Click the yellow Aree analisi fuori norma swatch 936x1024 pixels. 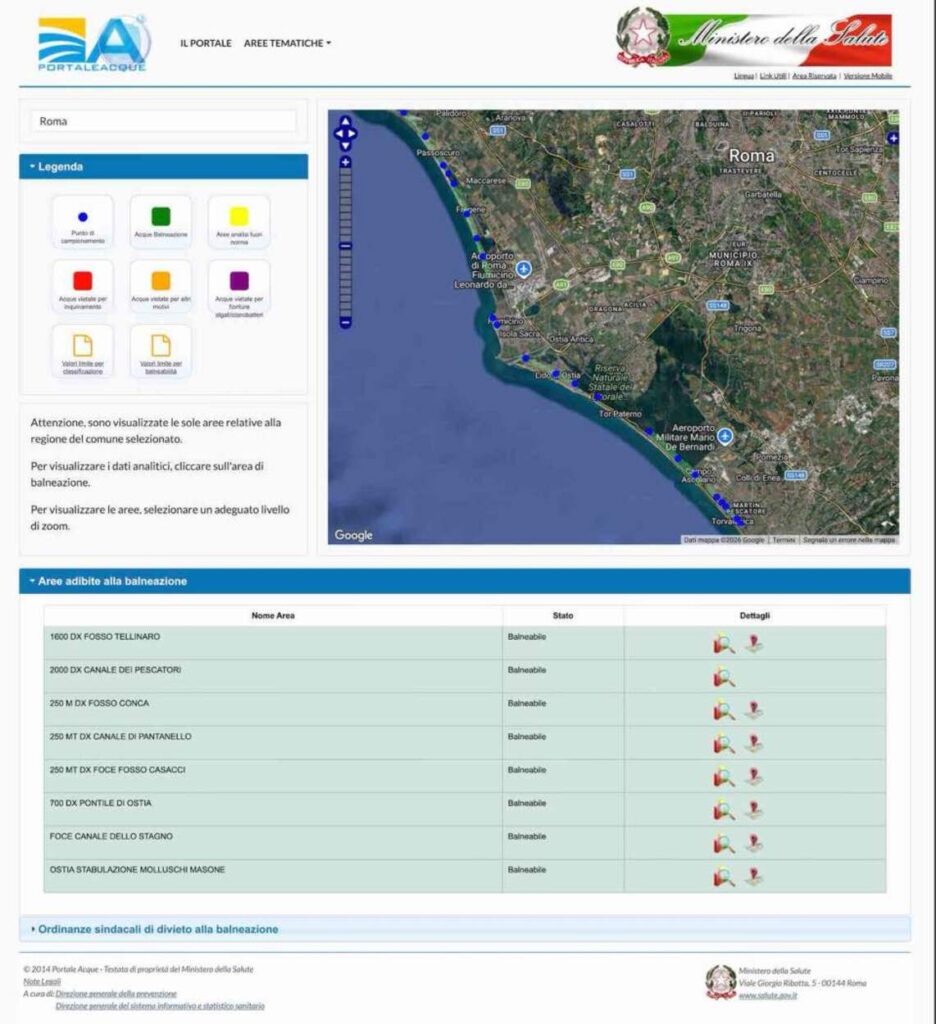pyautogui.click(x=239, y=216)
